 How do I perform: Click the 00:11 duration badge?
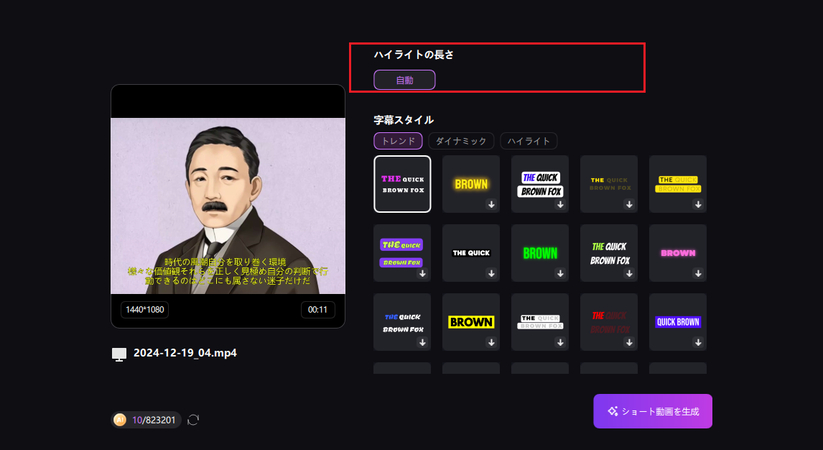pos(318,310)
